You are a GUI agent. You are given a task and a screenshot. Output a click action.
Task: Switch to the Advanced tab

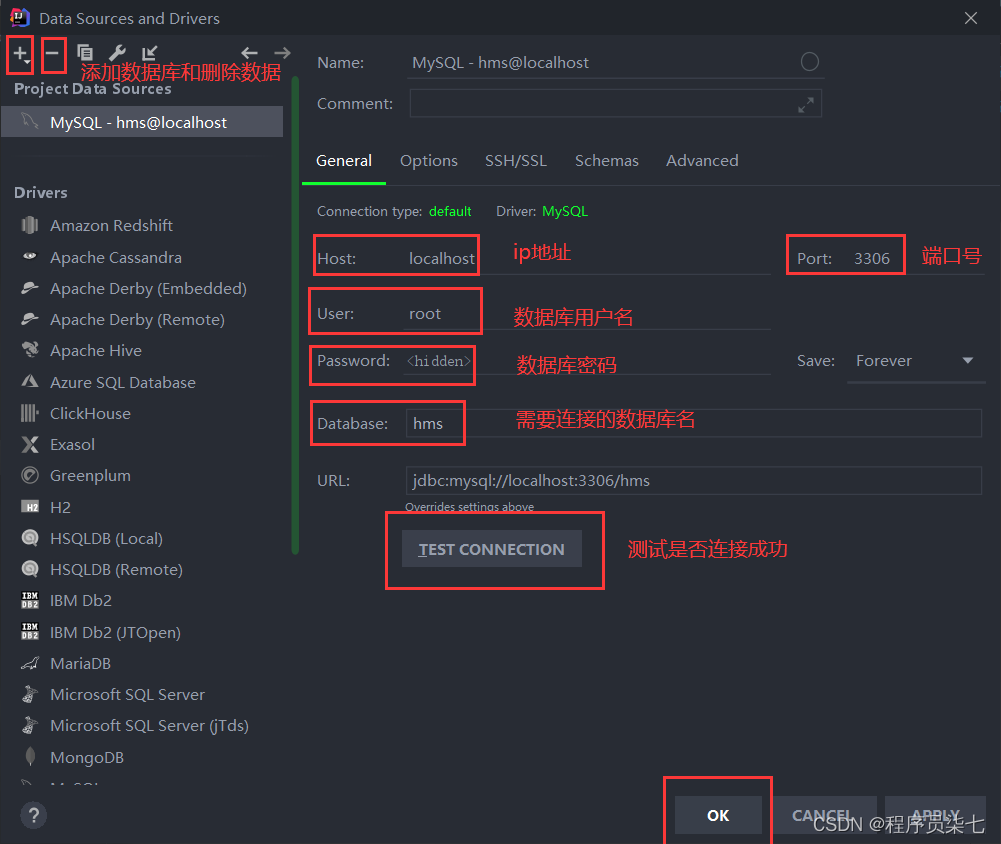click(x=702, y=161)
